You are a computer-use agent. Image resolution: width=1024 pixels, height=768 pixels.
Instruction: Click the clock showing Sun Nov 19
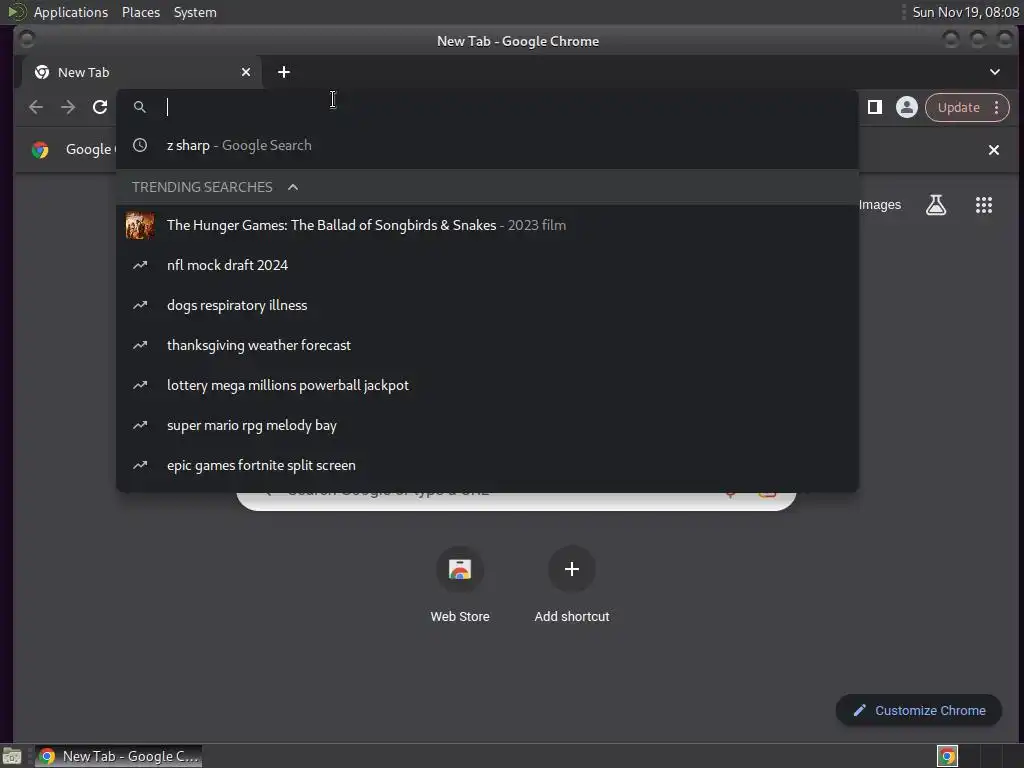click(965, 12)
